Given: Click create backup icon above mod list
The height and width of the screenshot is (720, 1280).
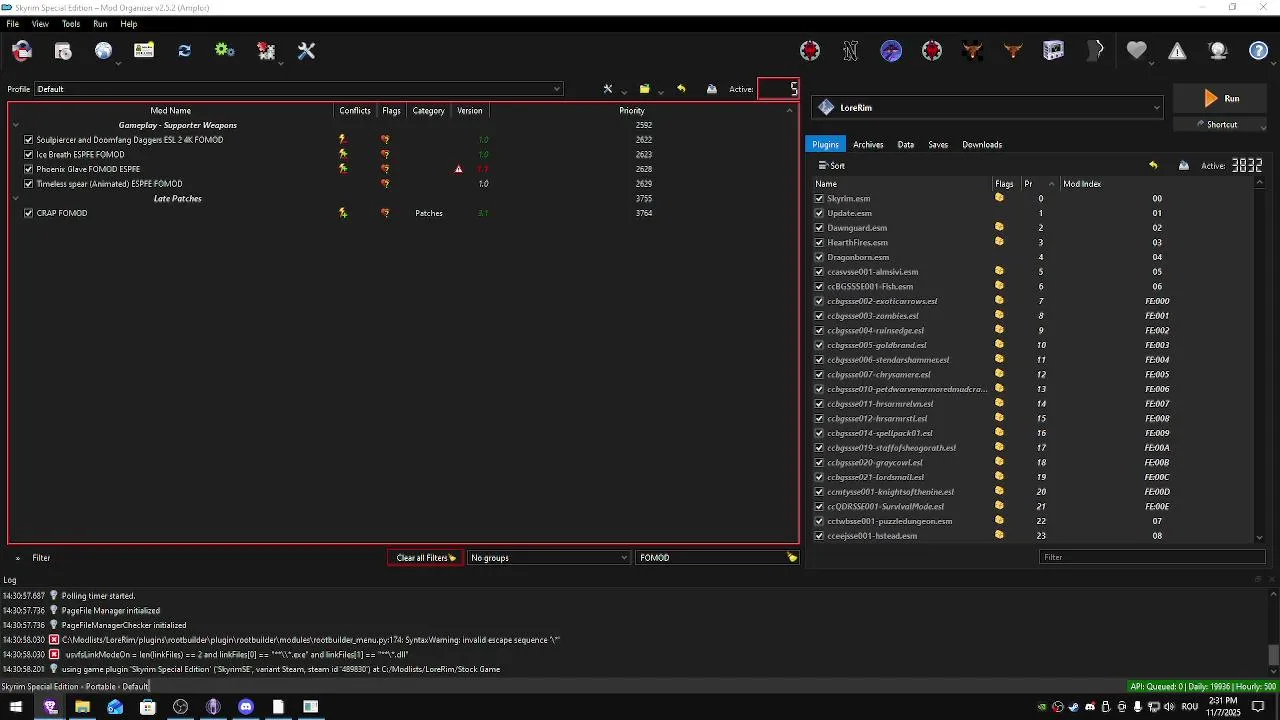Looking at the screenshot, I should pos(712,89).
